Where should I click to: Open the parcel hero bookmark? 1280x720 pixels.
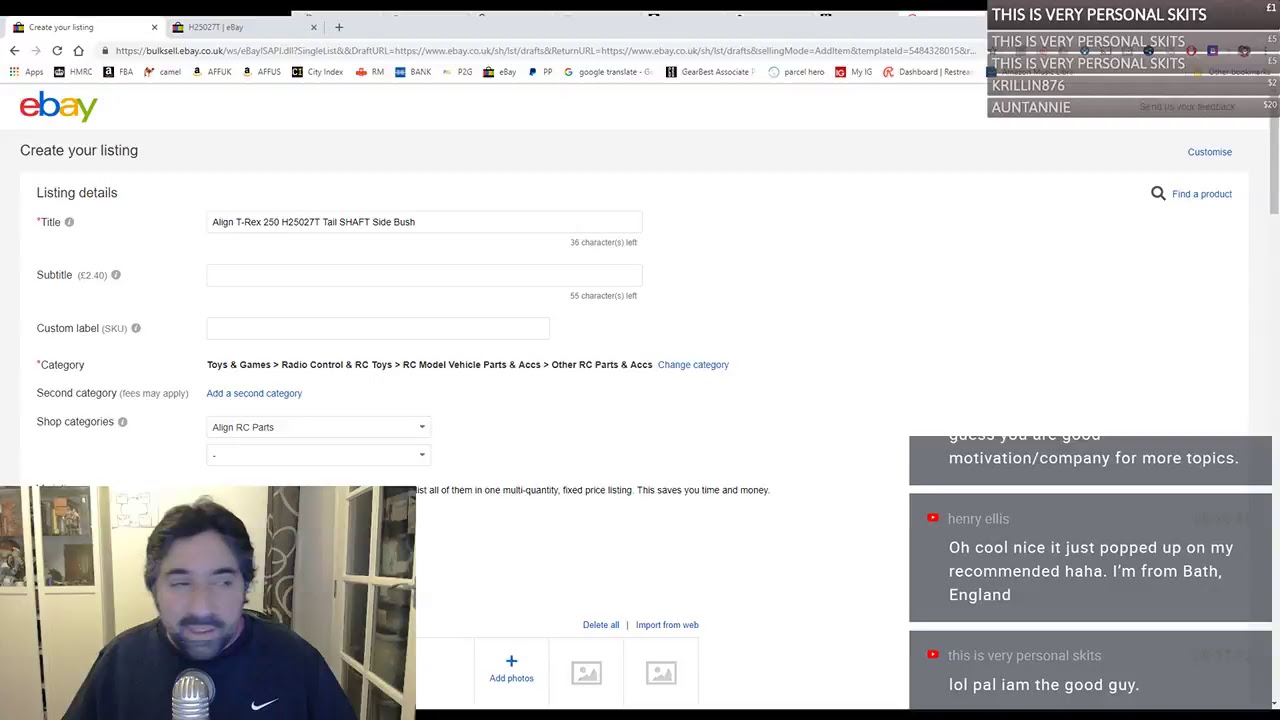click(x=796, y=72)
